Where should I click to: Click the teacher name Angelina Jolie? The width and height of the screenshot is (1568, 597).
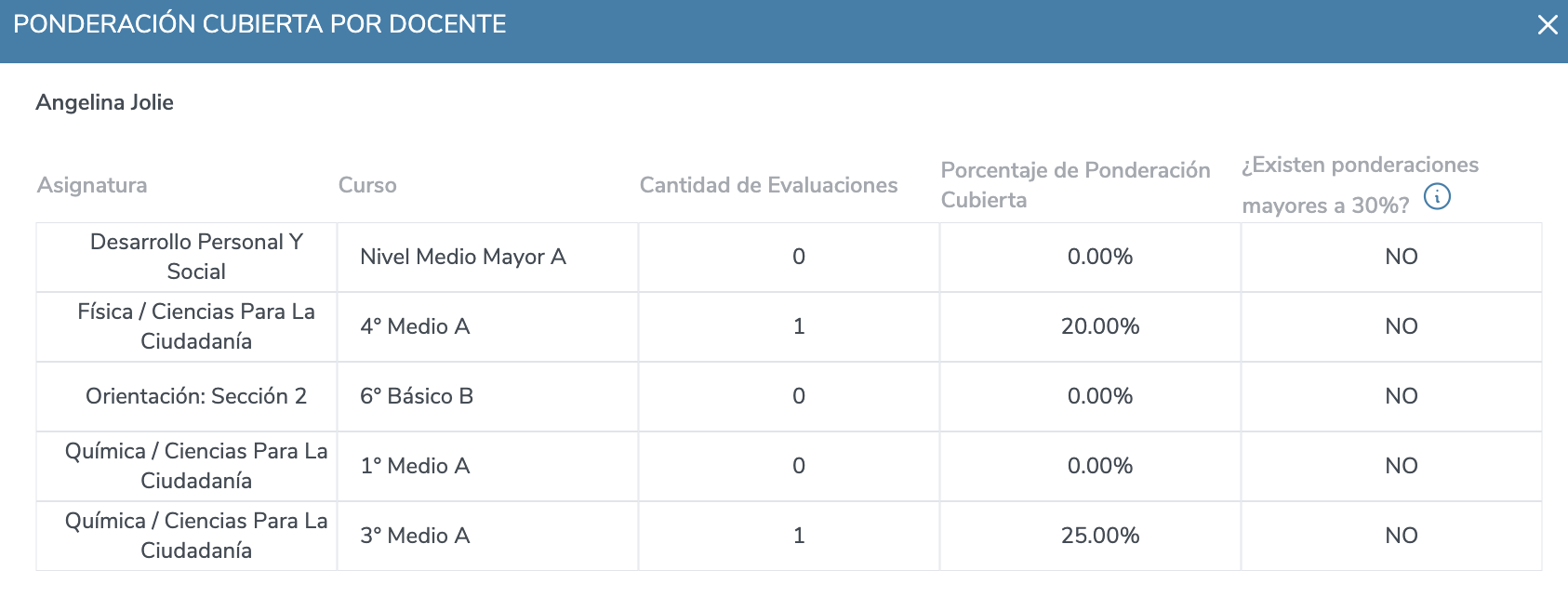[x=104, y=102]
